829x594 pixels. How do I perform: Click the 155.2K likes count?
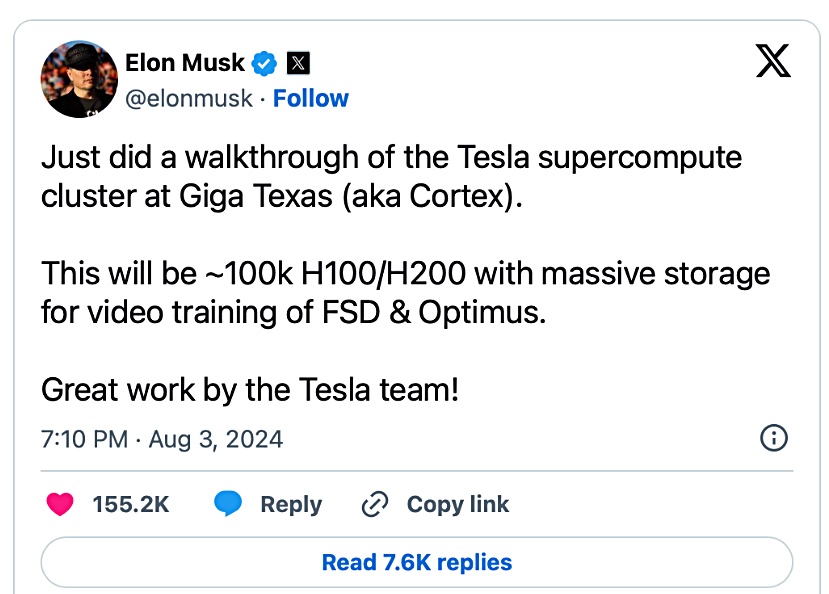(x=131, y=504)
